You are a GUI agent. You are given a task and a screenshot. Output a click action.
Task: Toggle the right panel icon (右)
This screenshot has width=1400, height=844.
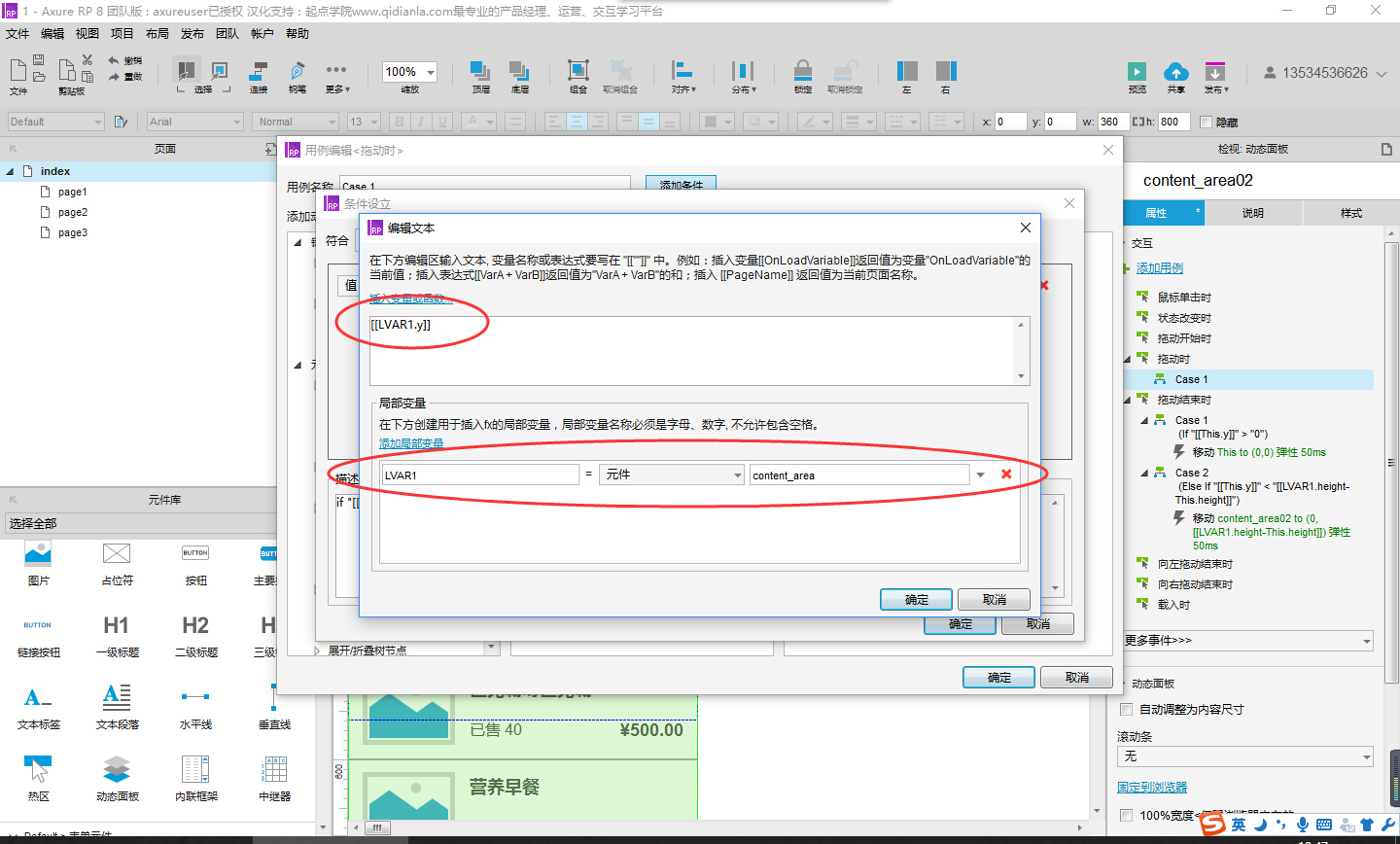point(946,70)
